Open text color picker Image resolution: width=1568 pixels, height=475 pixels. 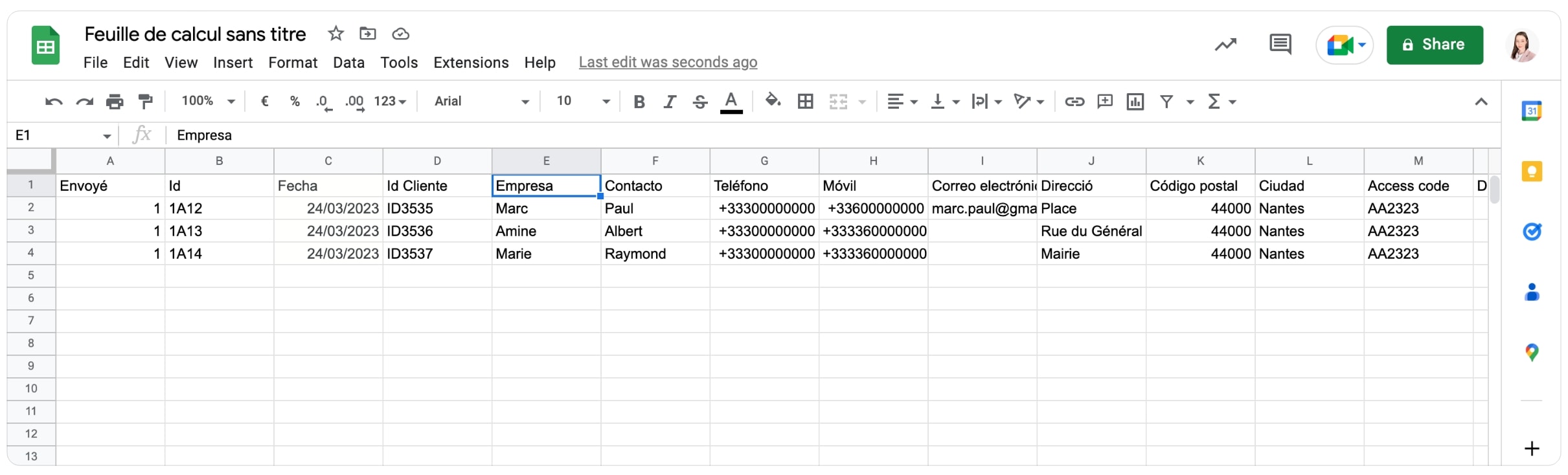[731, 102]
